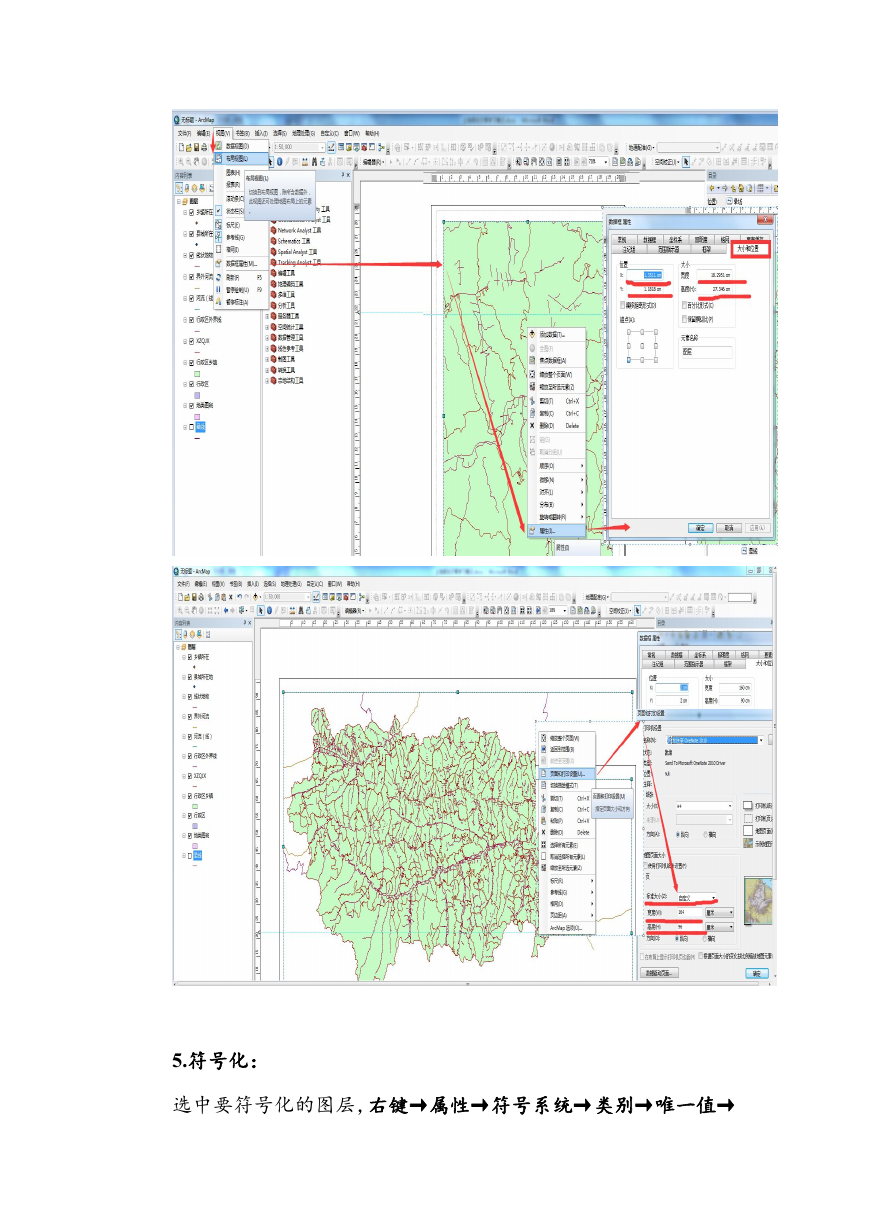Click 确定 button in page setup dialog

[757, 973]
